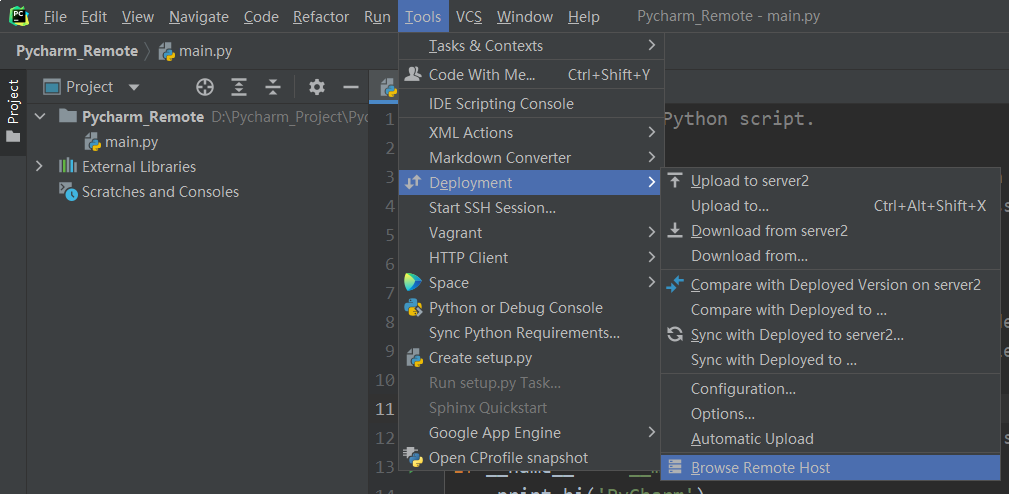Collapse the Pycharm_Remote tree node
Screen dimensions: 1009x494
tap(40, 116)
